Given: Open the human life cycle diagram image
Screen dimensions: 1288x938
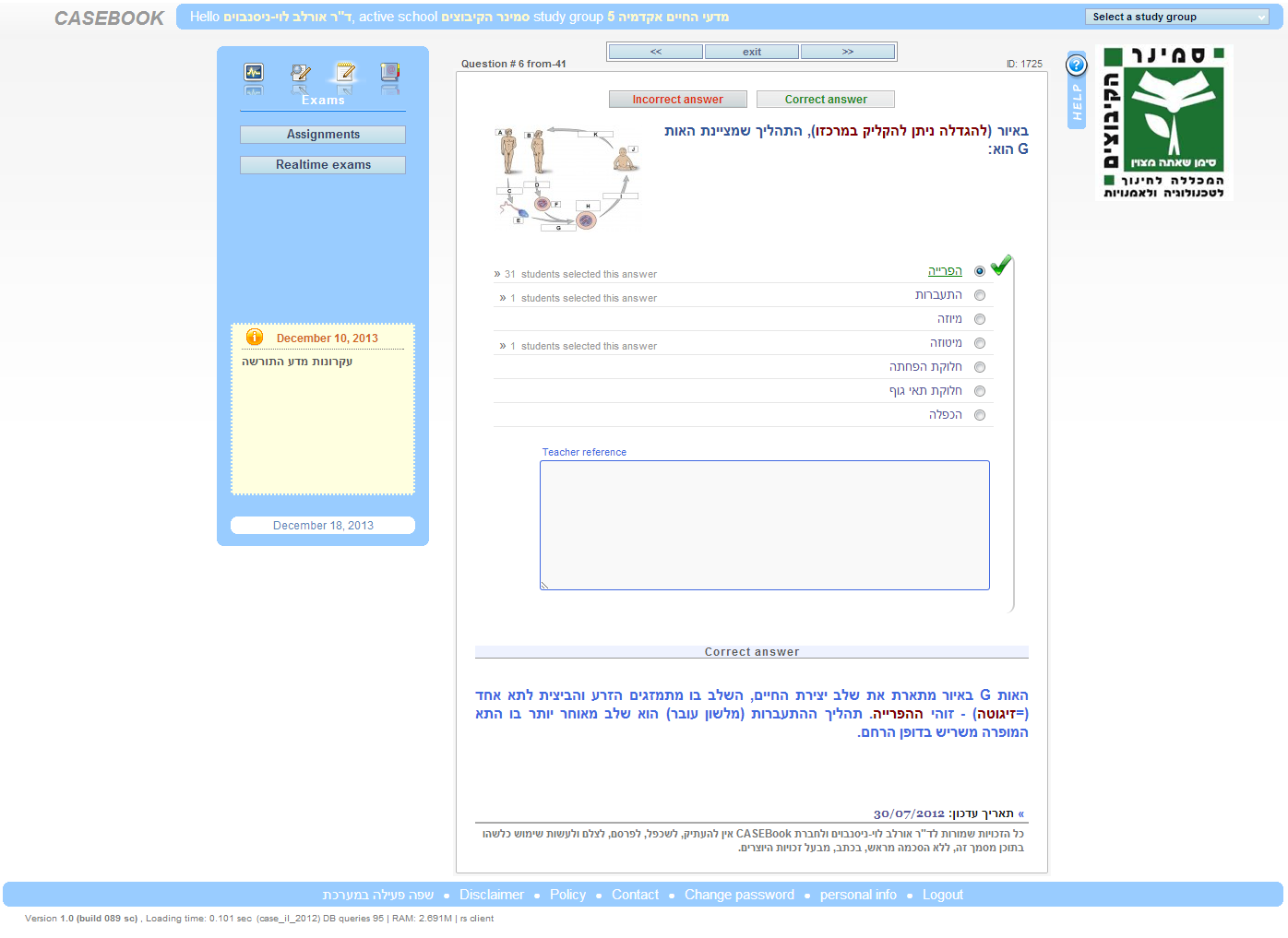Looking at the screenshot, I should tap(567, 178).
